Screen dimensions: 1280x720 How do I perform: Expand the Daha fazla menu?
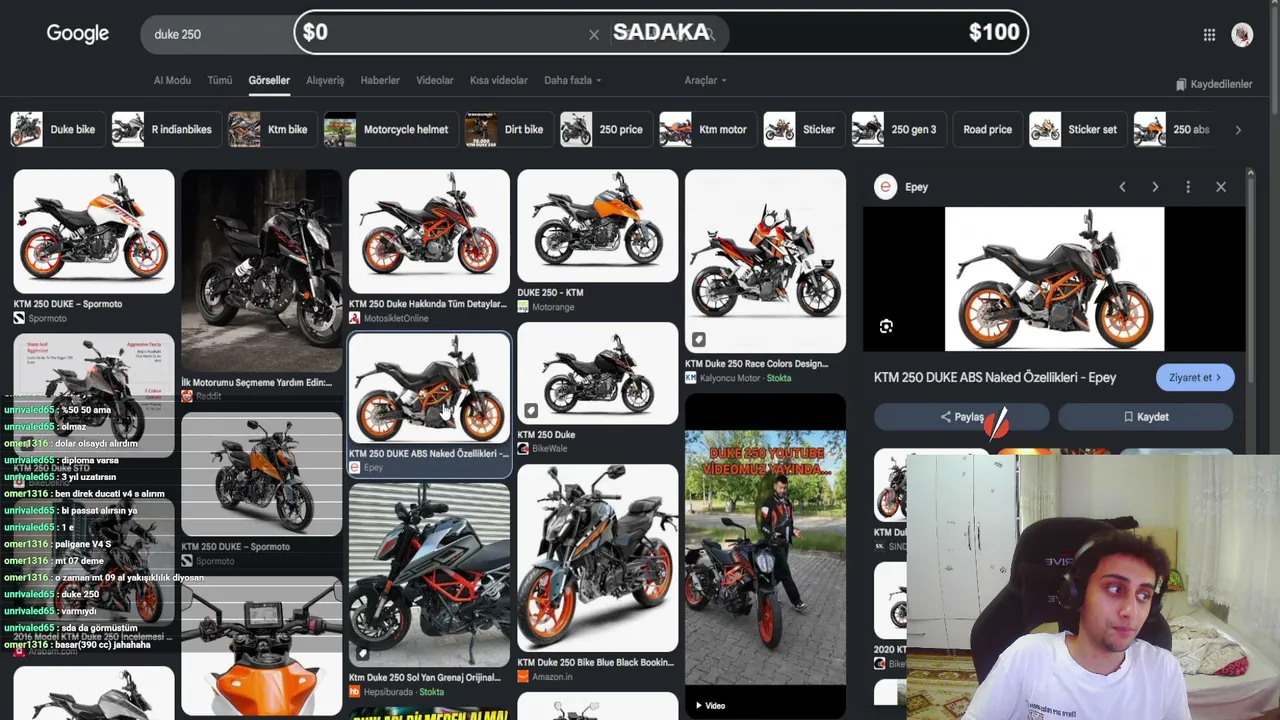[573, 80]
